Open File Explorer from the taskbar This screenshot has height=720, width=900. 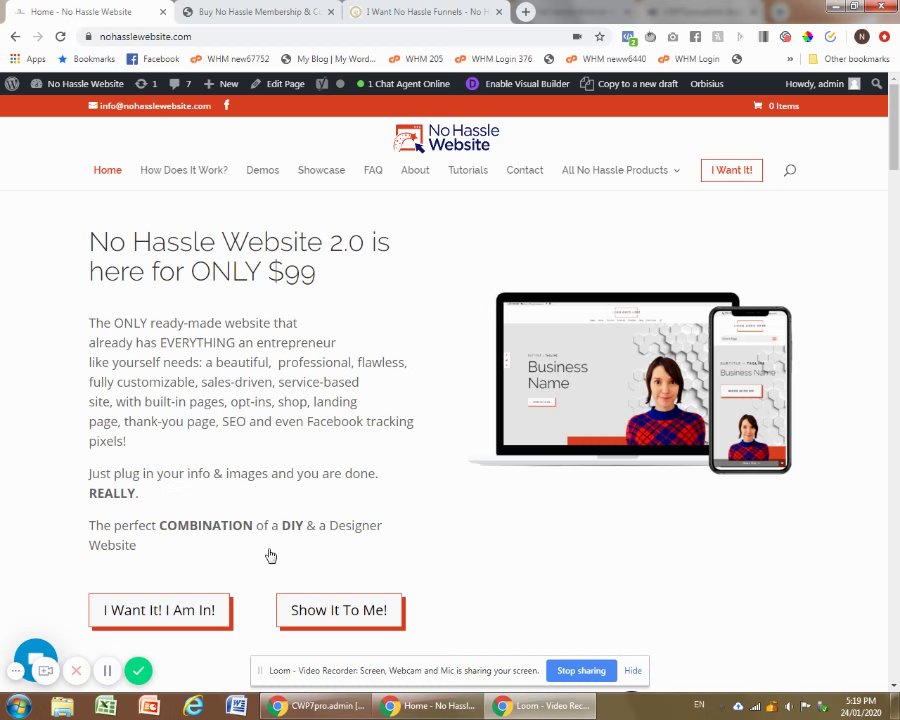(62, 706)
